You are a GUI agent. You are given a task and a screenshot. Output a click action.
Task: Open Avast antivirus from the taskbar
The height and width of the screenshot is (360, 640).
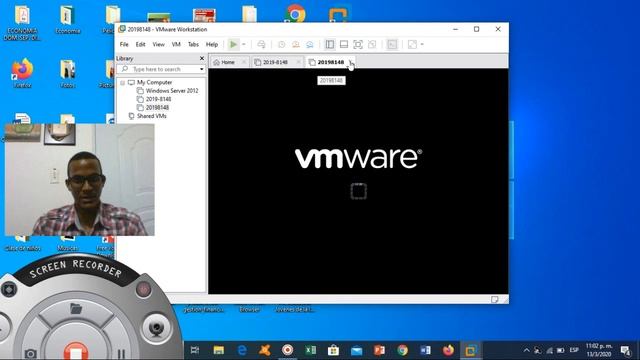click(264, 350)
